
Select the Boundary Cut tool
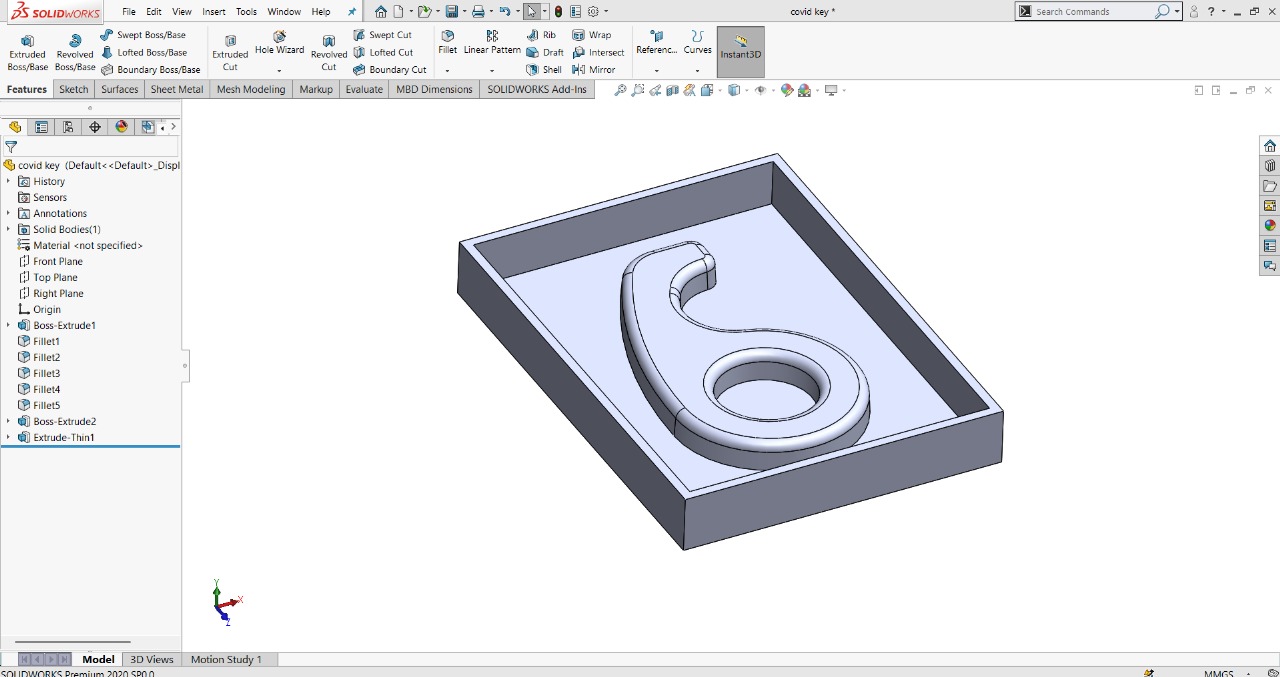click(x=390, y=70)
